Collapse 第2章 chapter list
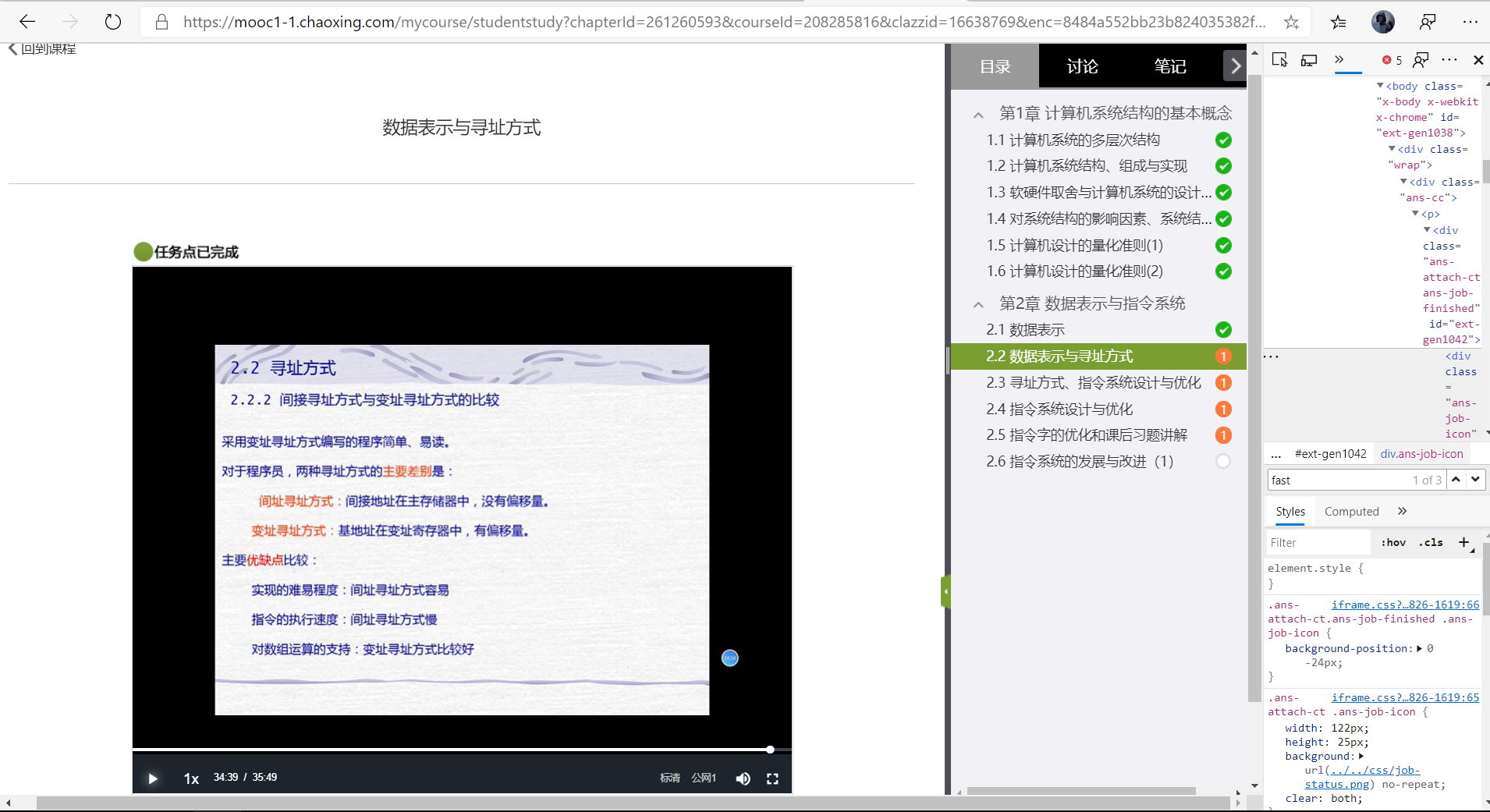This screenshot has height=812, width=1490. (978, 304)
